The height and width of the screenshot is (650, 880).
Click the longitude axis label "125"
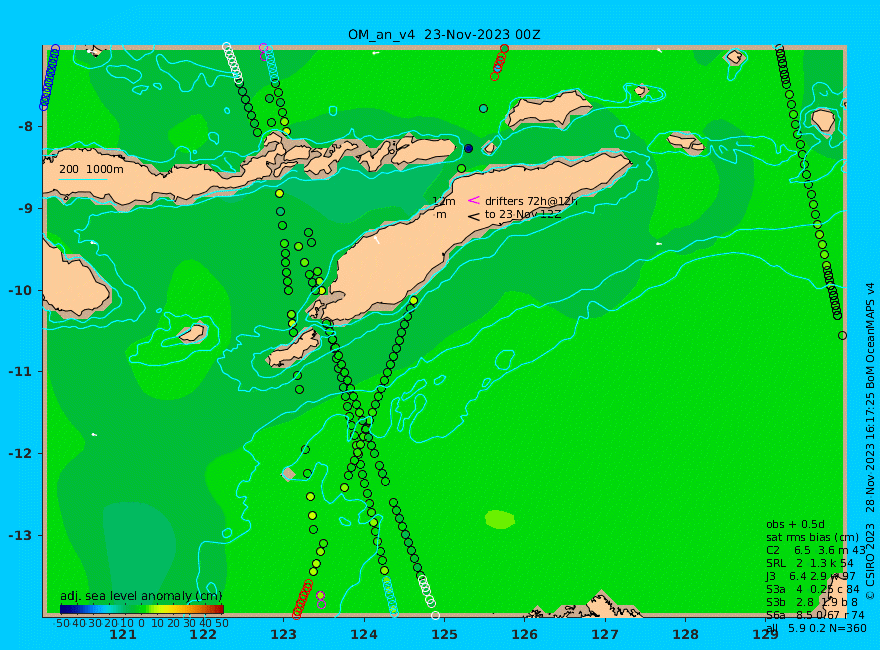(444, 635)
